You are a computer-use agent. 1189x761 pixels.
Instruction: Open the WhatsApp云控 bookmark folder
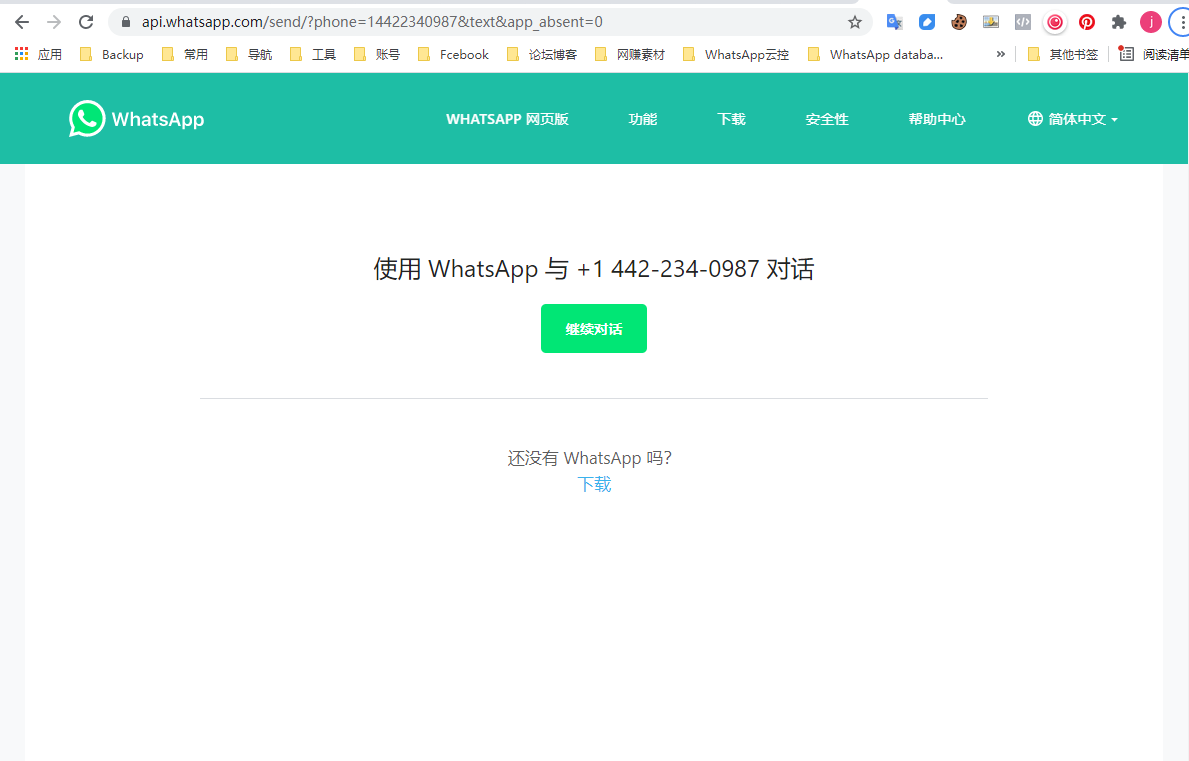pos(736,55)
